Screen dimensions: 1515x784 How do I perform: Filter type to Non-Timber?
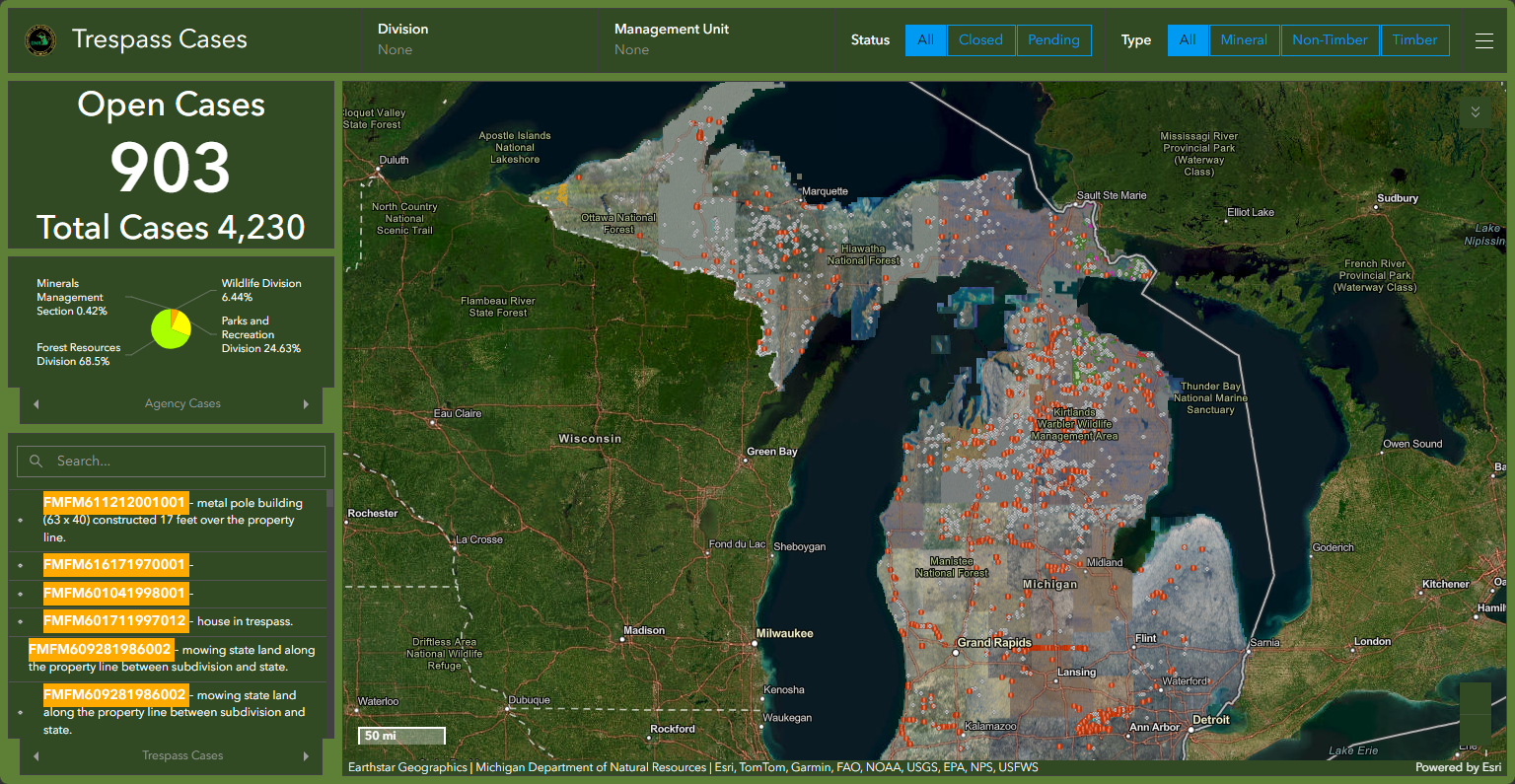point(1330,40)
